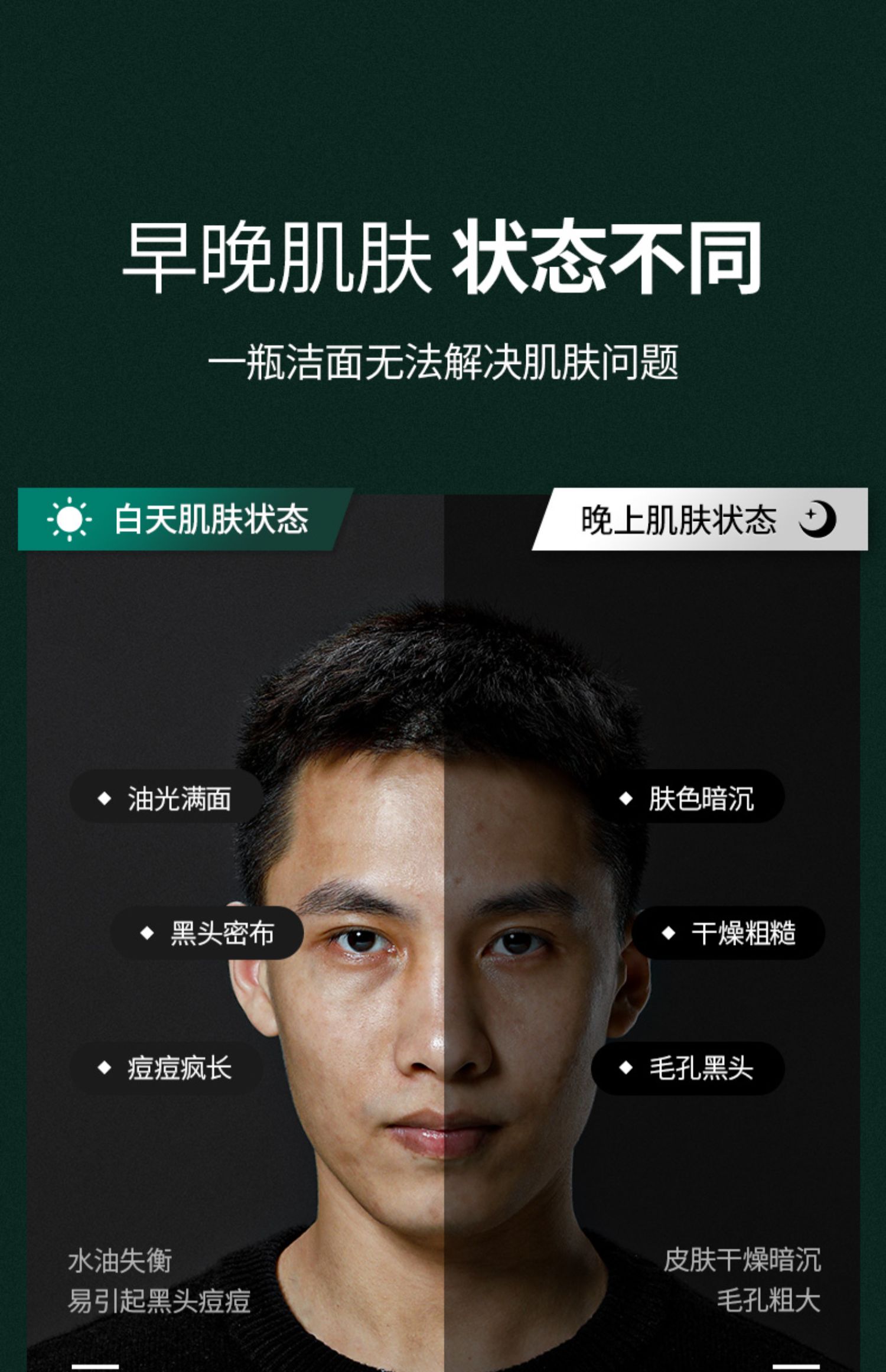The image size is (886, 1372).
Task: Click the 黑头密布 pill label
Action: (222, 934)
